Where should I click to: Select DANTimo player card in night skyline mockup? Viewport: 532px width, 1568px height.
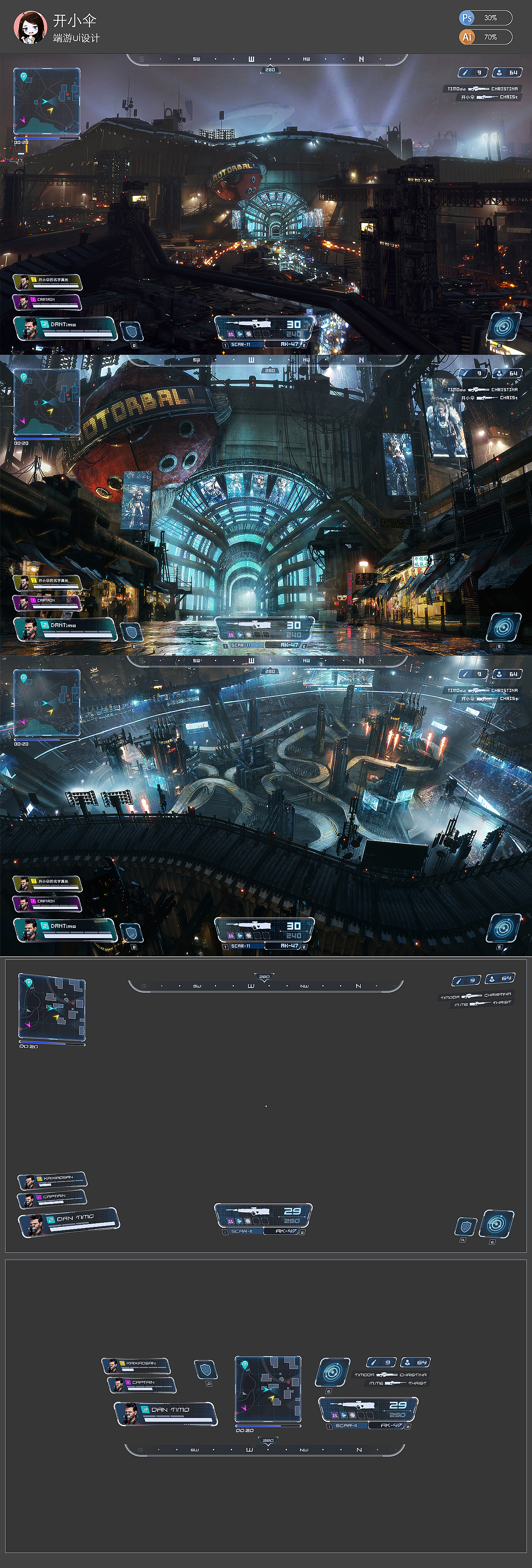65,328
